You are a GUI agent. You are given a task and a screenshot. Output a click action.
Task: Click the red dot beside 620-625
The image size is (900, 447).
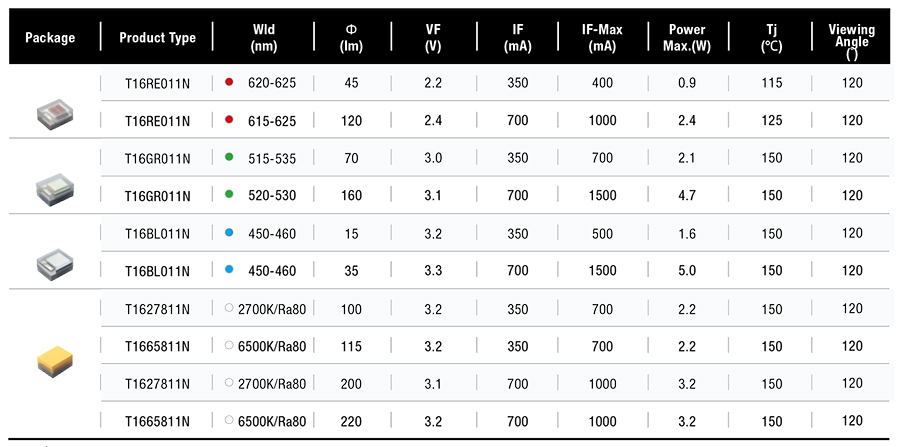pos(230,83)
